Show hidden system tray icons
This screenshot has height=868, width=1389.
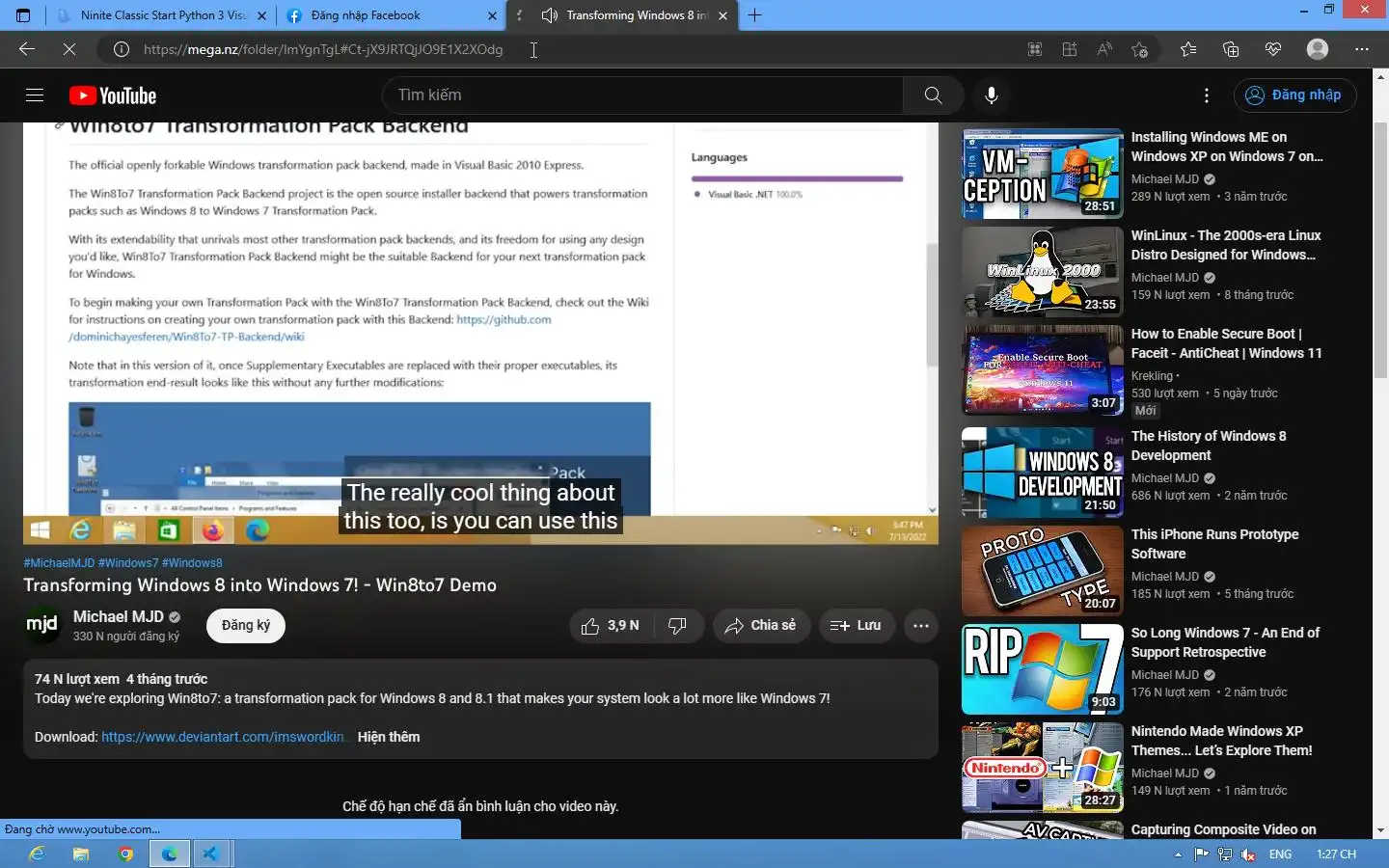pyautogui.click(x=1178, y=854)
